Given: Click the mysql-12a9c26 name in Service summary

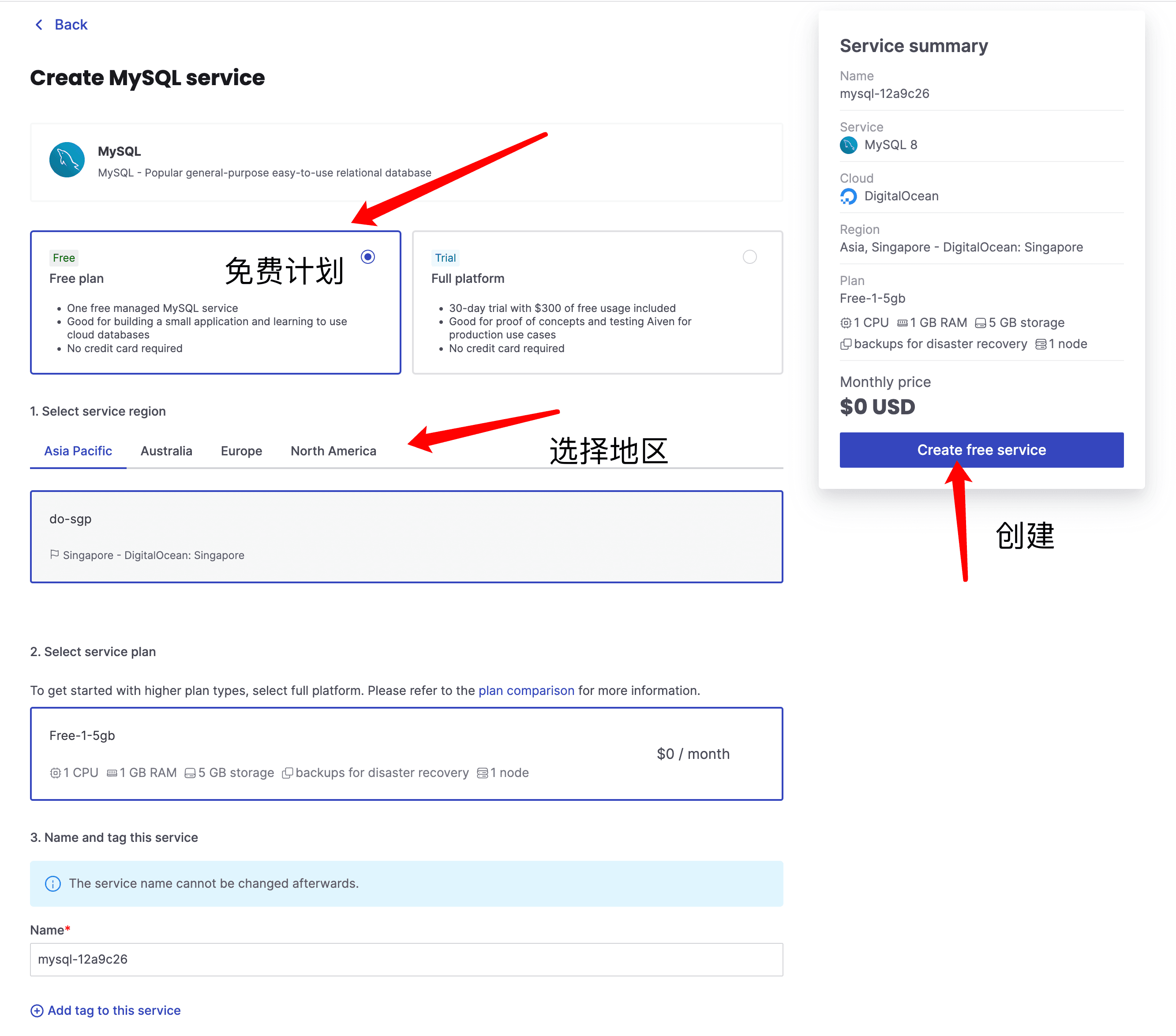Looking at the screenshot, I should 884,93.
